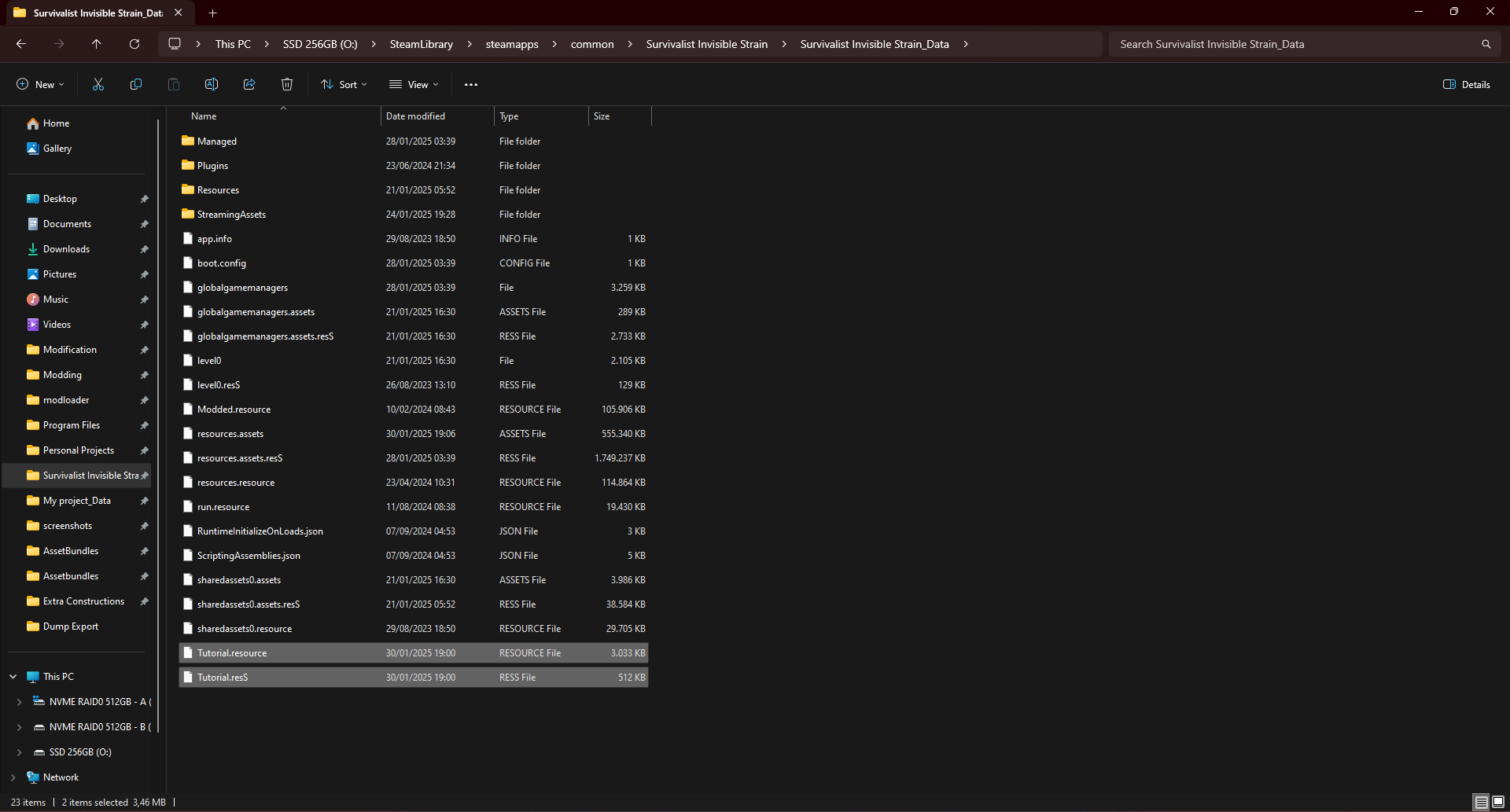Select the StreamingAssets folder

[414, 215]
